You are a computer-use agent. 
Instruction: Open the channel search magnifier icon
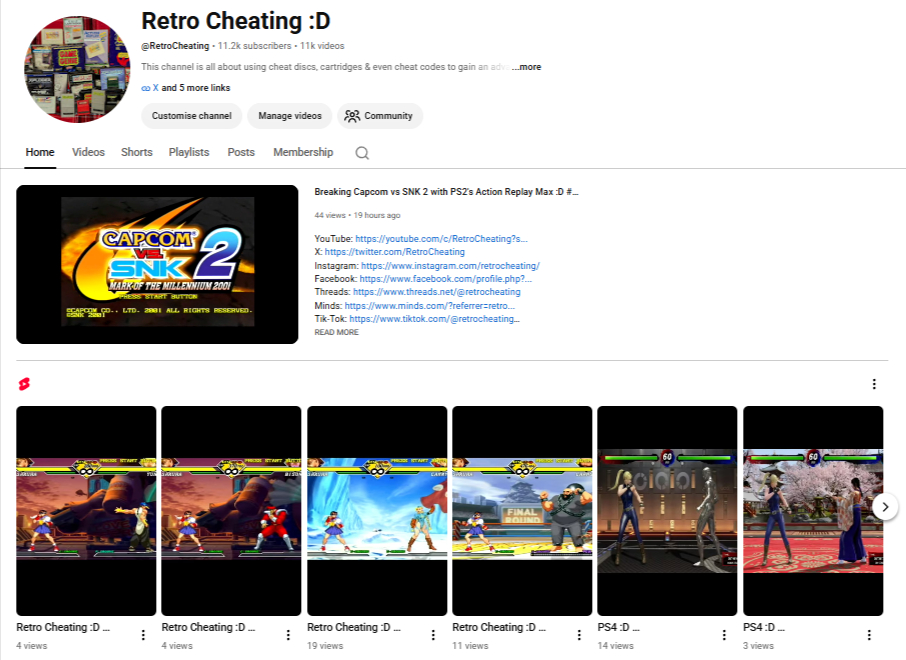point(362,153)
